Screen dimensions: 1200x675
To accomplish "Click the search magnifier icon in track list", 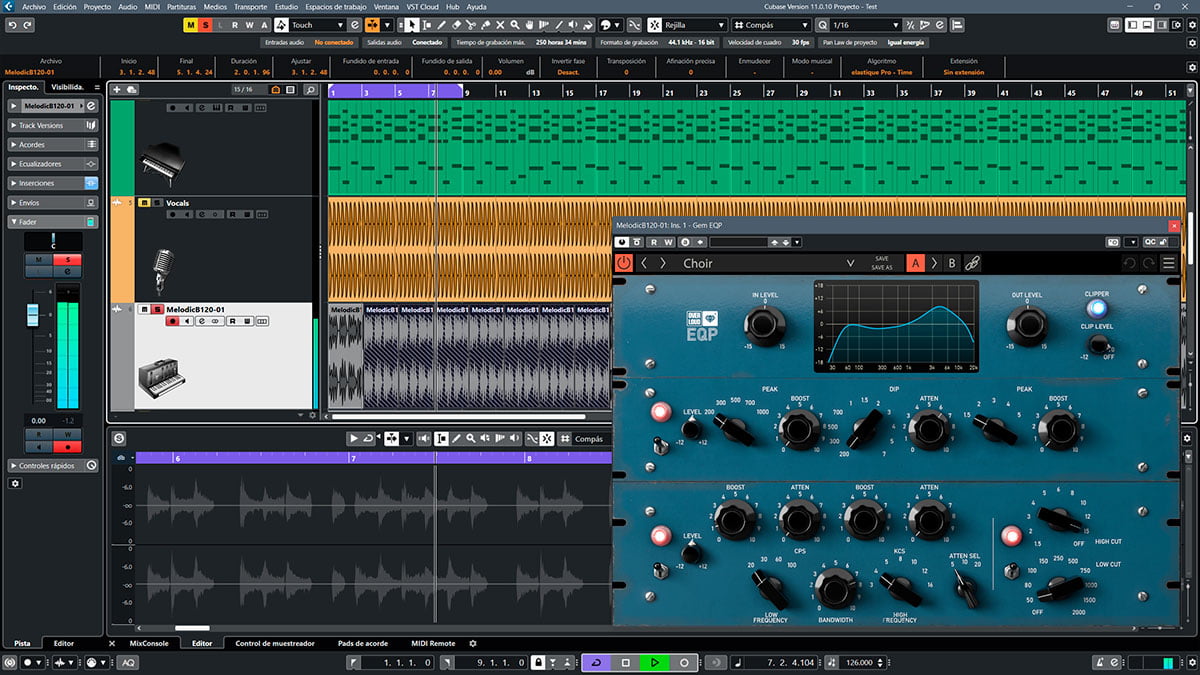I will coord(311,90).
